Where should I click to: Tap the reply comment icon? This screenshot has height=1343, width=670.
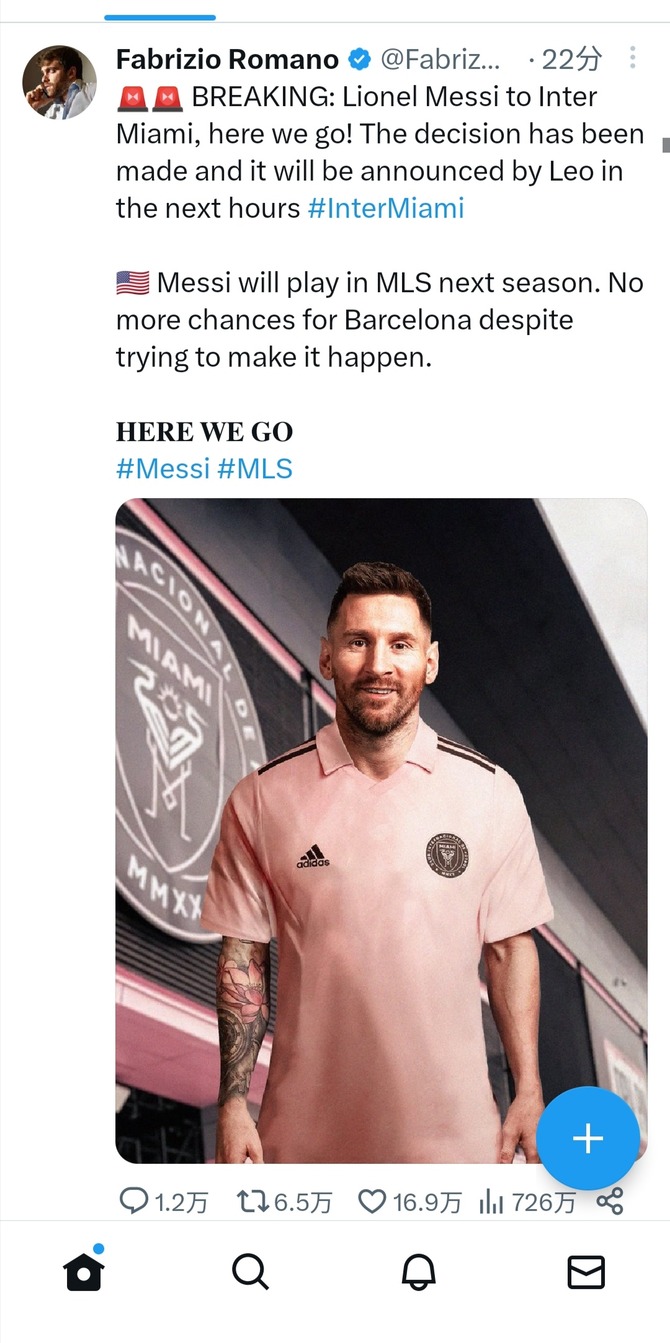134,1201
